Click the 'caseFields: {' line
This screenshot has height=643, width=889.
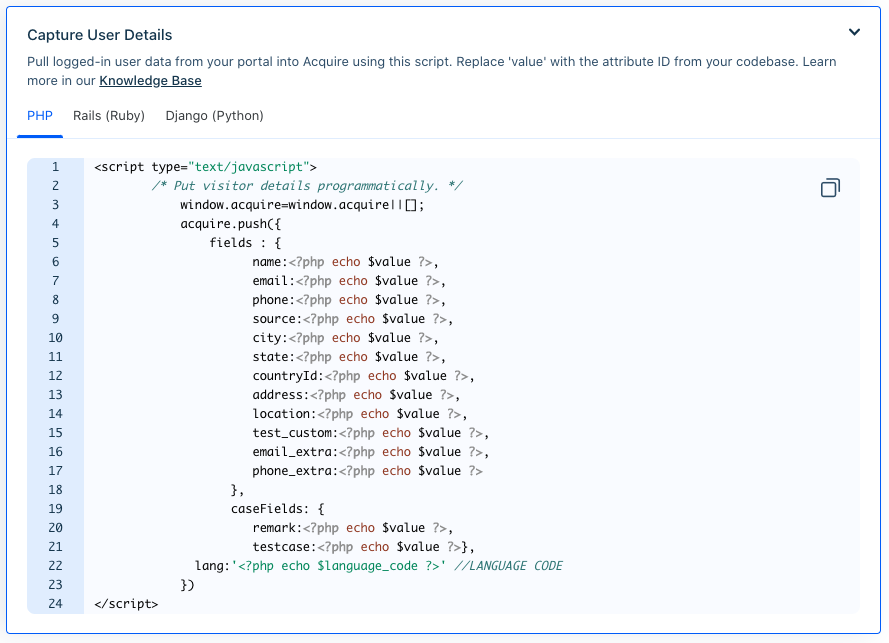click(x=277, y=509)
